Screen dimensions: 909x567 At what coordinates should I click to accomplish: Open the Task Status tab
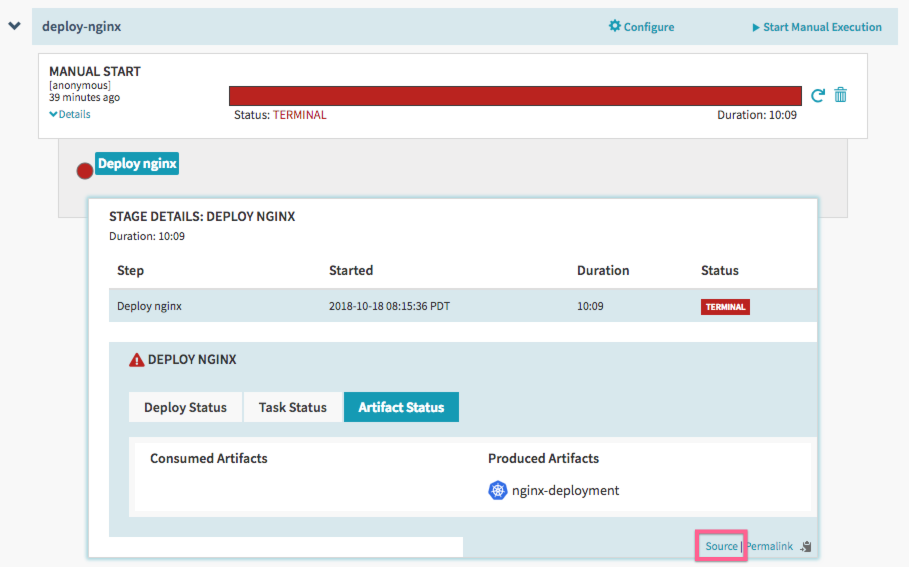[x=292, y=407]
